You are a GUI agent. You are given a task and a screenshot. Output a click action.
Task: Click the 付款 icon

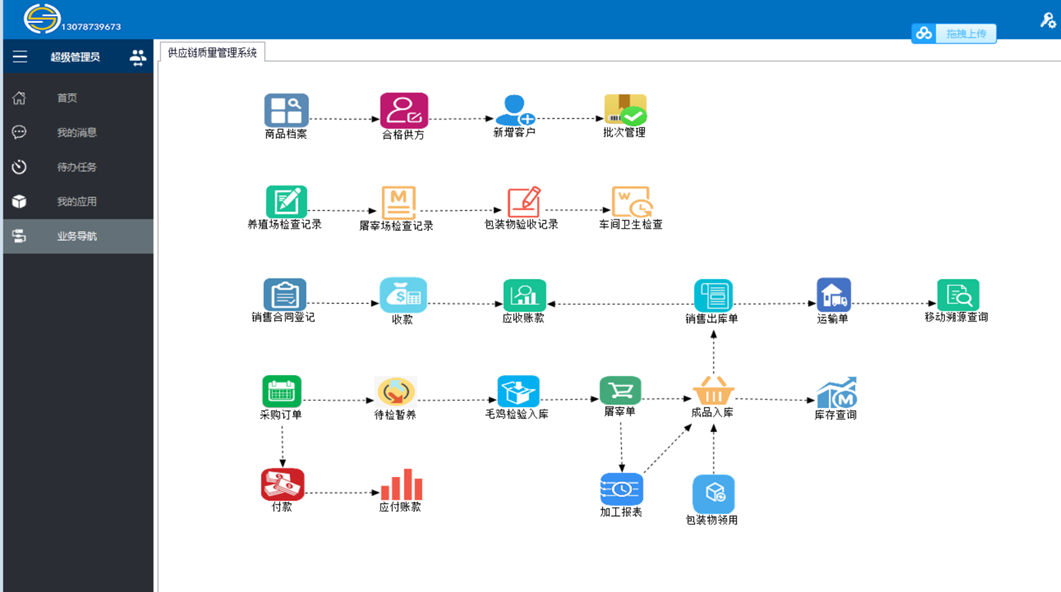(x=282, y=484)
